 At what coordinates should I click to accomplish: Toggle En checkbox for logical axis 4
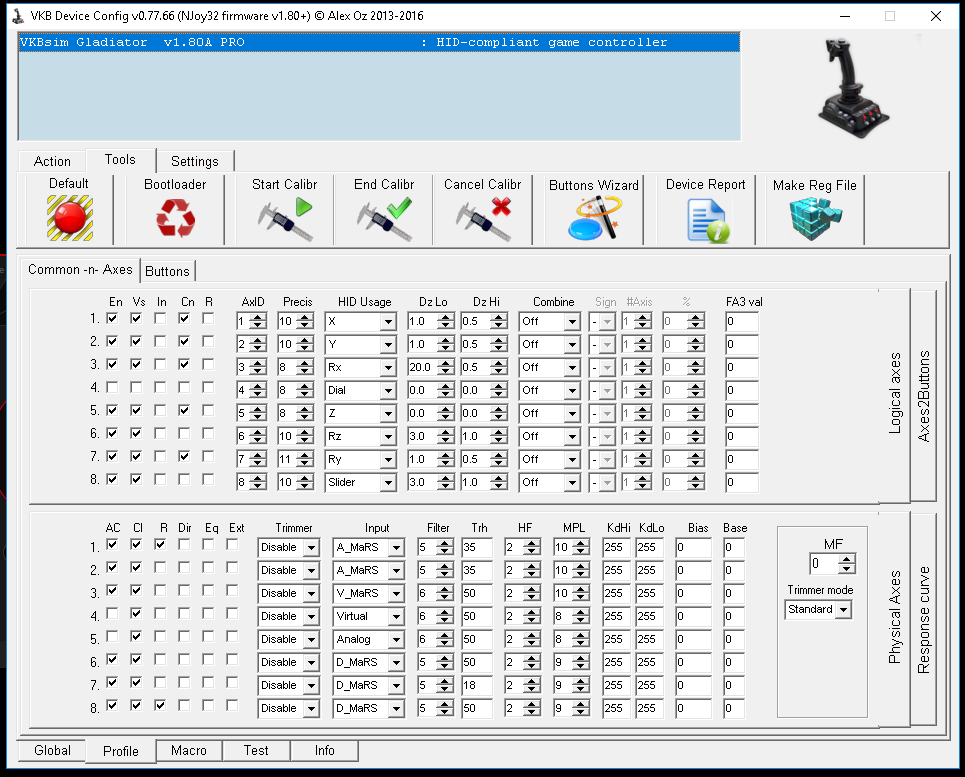[x=112, y=387]
